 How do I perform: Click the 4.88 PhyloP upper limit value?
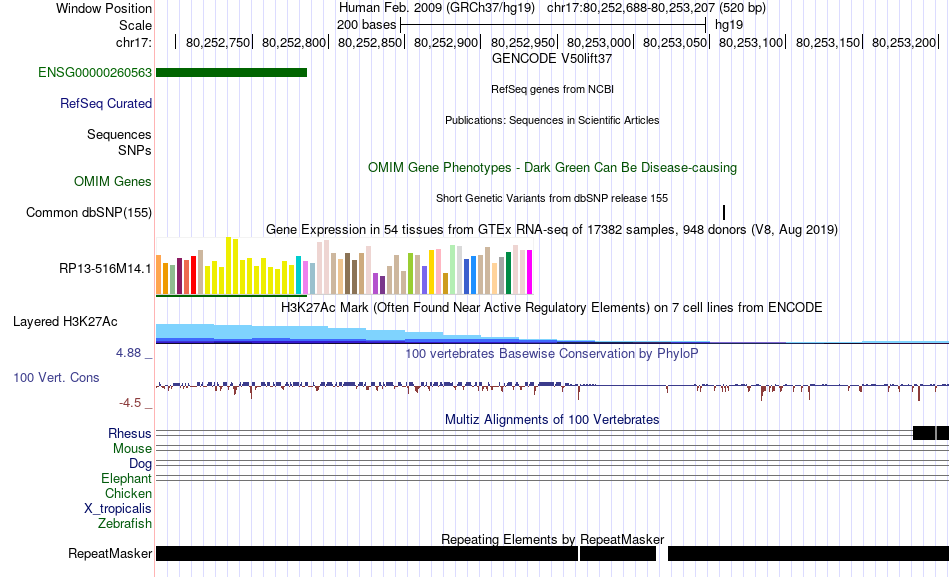tap(128, 353)
